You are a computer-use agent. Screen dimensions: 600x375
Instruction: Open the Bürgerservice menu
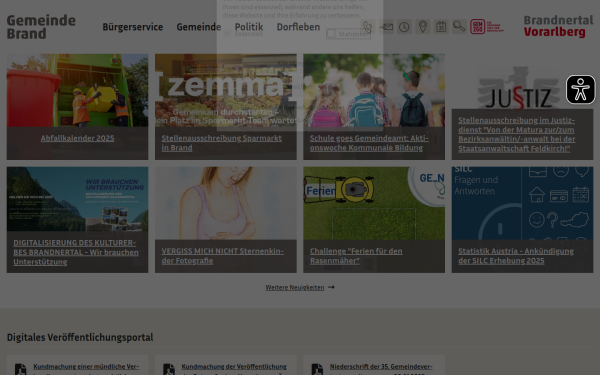133,27
